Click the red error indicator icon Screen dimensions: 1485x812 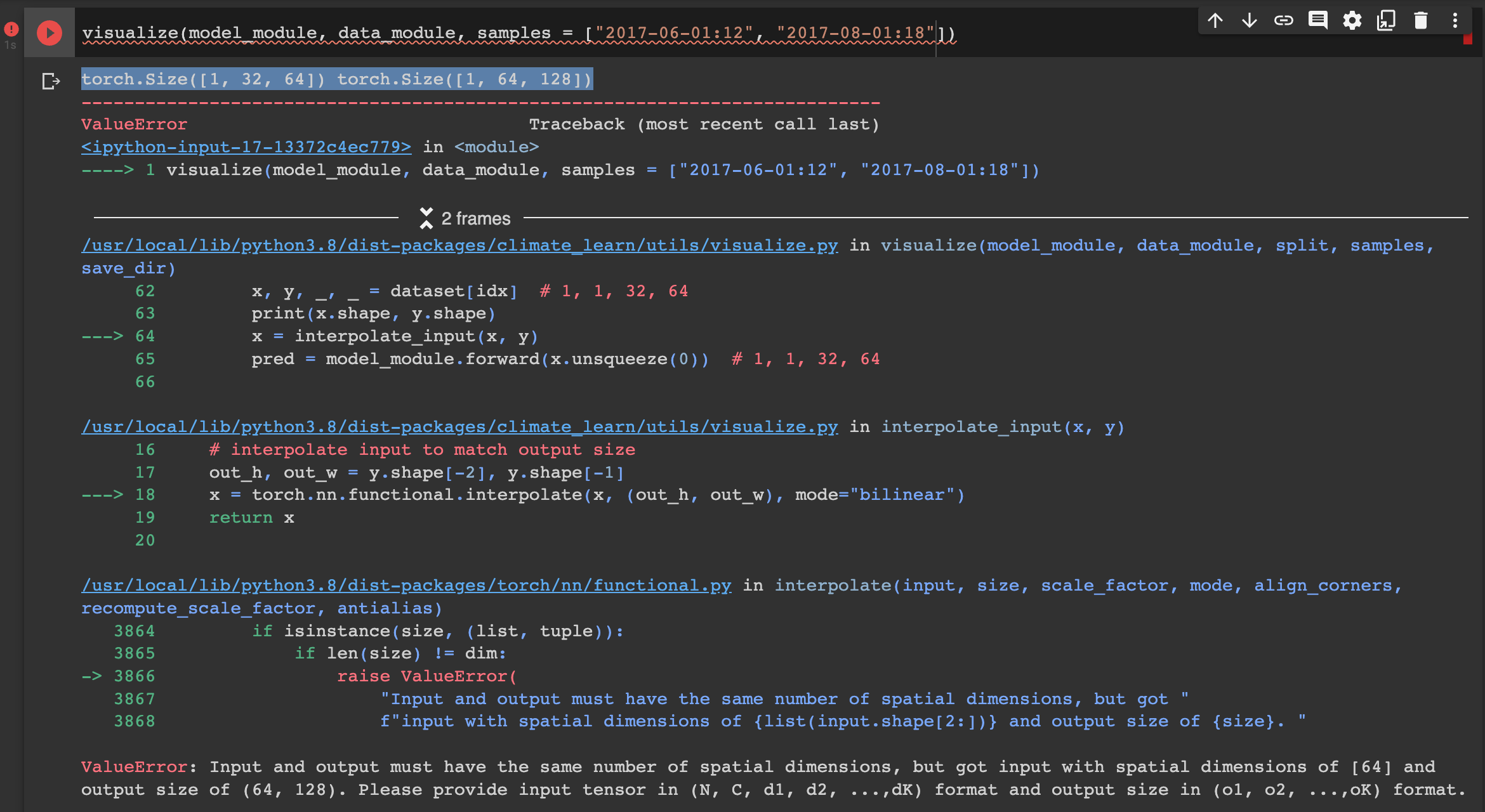pos(11,29)
